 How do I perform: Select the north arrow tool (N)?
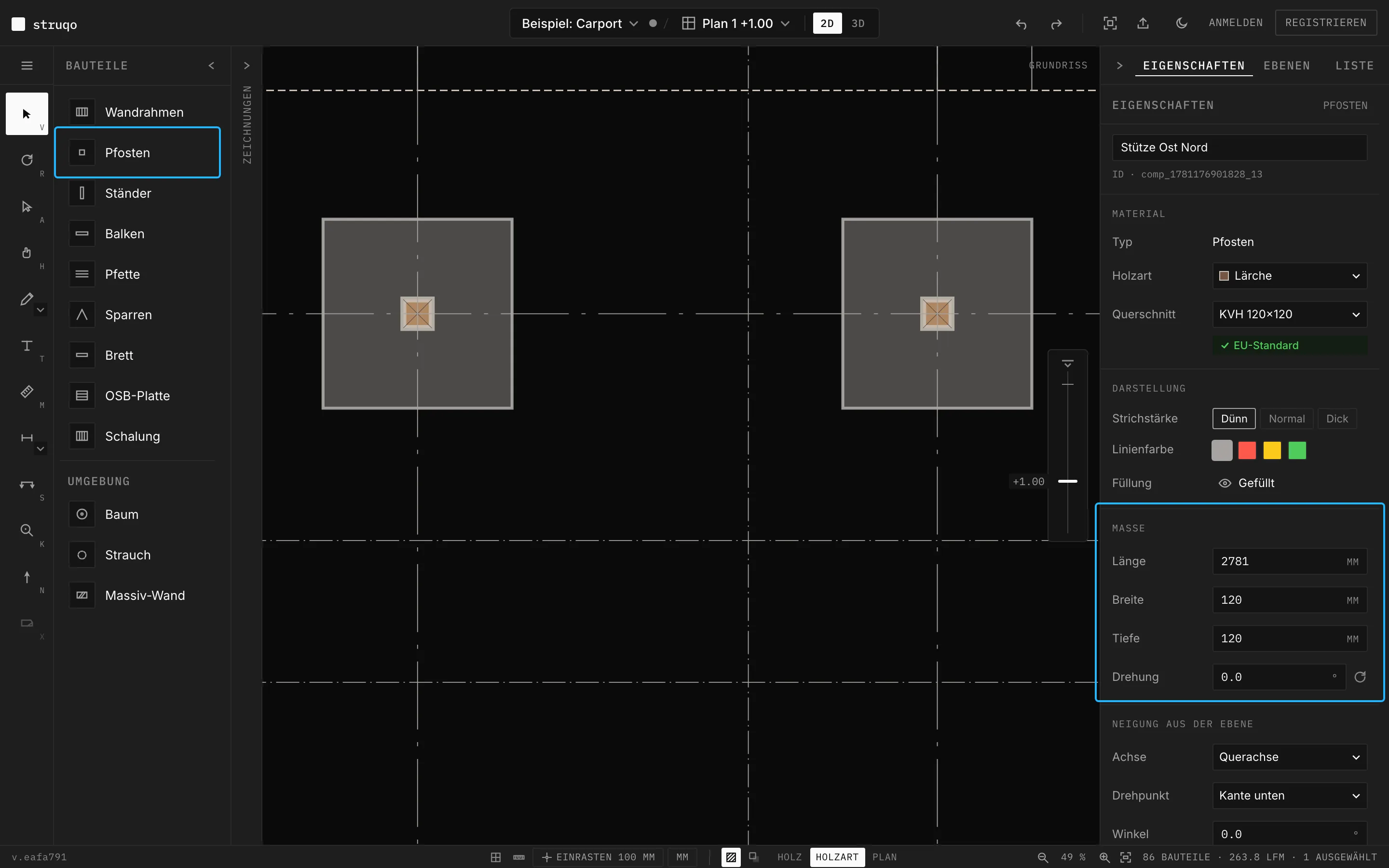click(27, 577)
